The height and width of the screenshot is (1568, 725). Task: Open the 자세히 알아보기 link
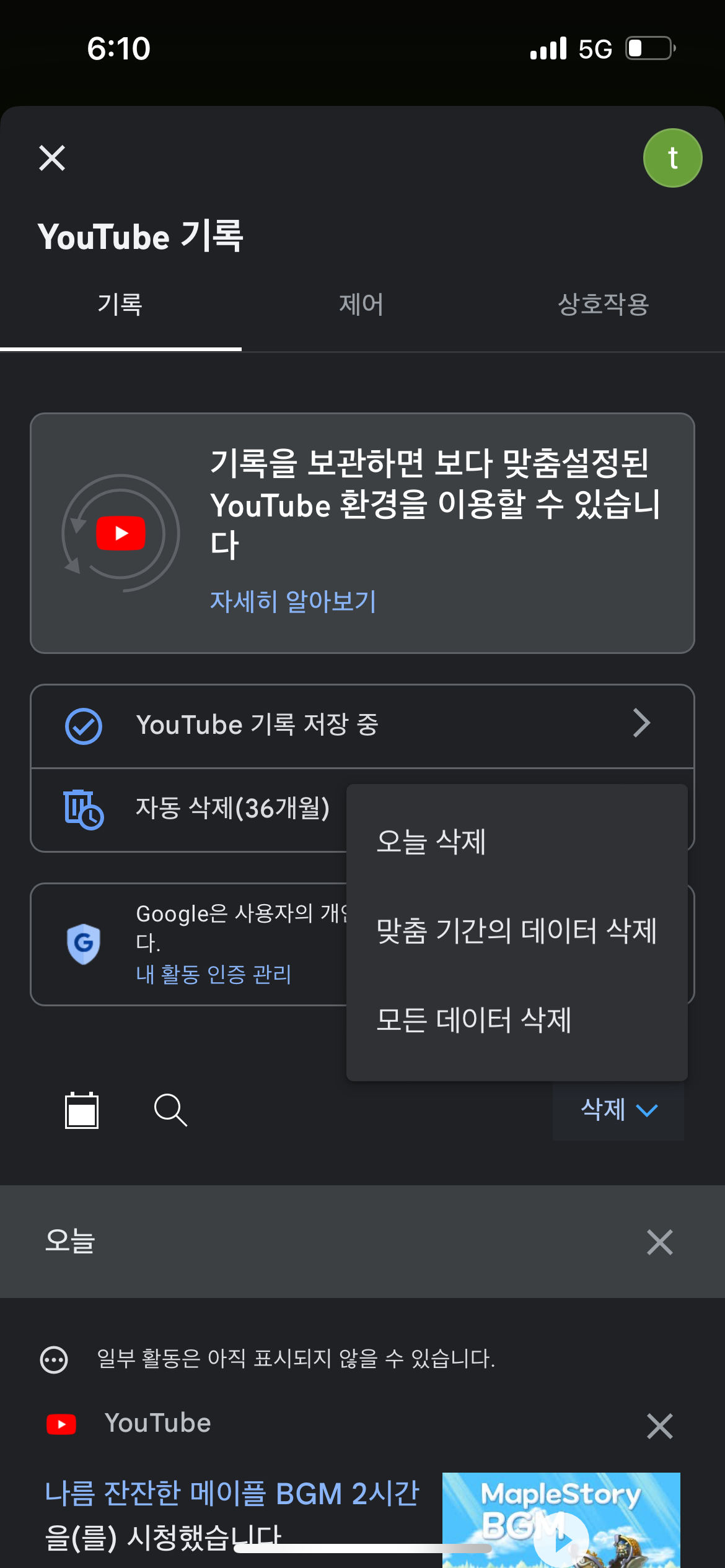pos(293,601)
